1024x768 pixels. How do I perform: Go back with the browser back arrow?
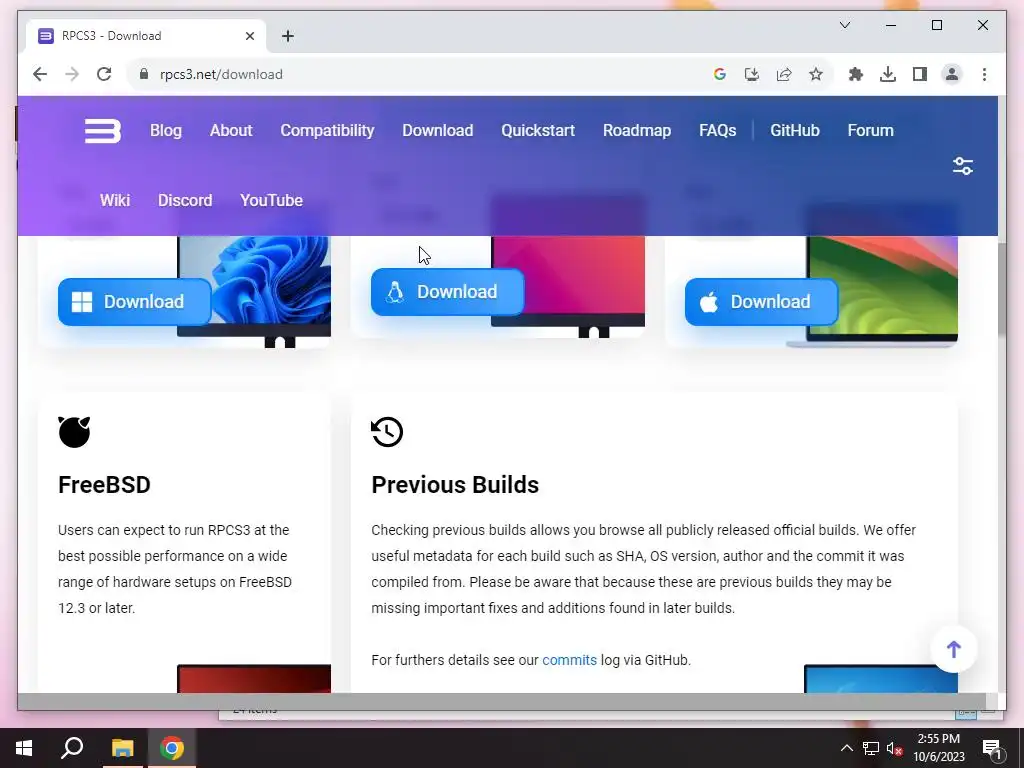40,74
